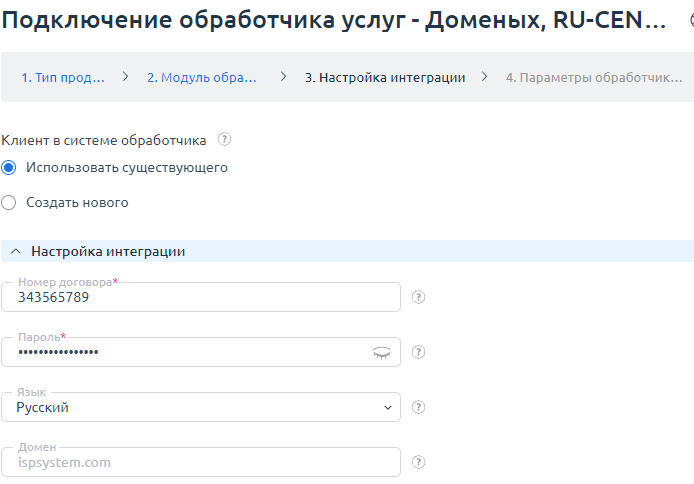Click the Домен field with ispsystem.com placeholder

(x=200, y=463)
